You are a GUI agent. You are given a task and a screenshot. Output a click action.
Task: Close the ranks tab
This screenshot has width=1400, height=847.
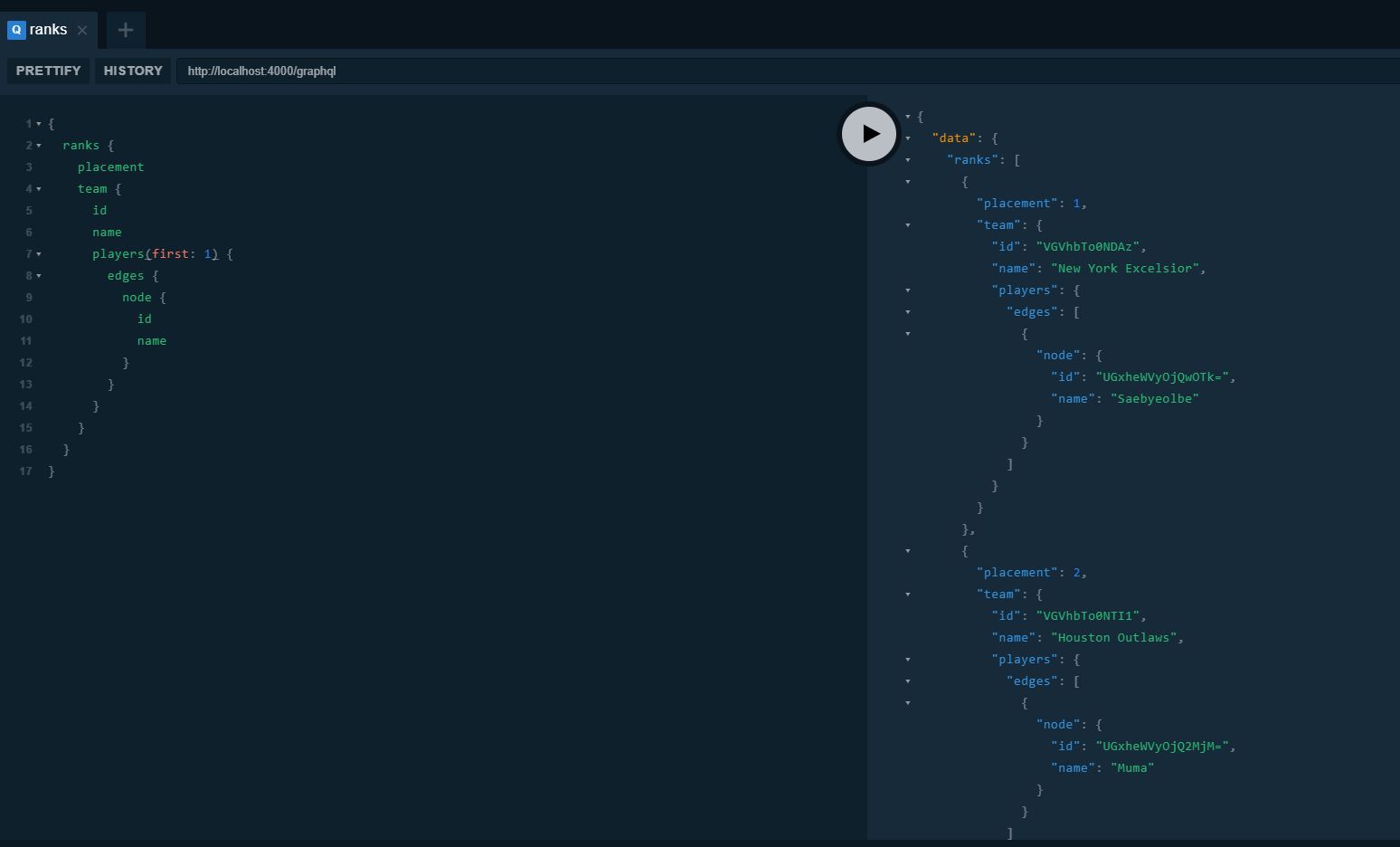82,30
